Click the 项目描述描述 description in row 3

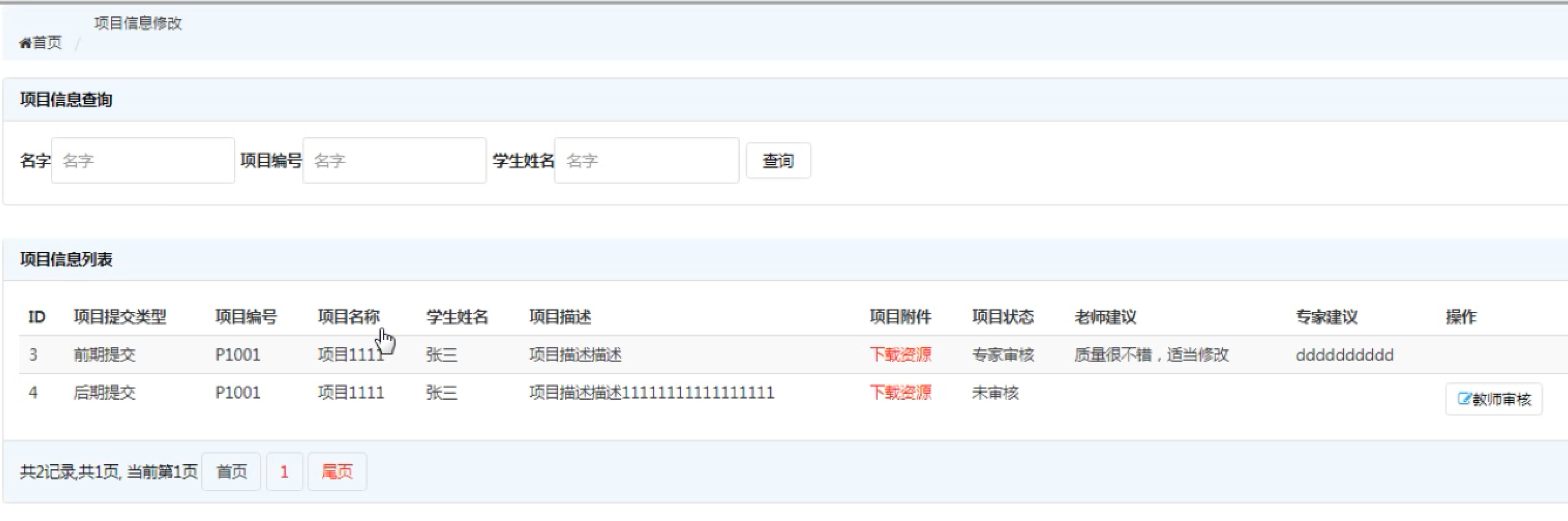click(576, 355)
